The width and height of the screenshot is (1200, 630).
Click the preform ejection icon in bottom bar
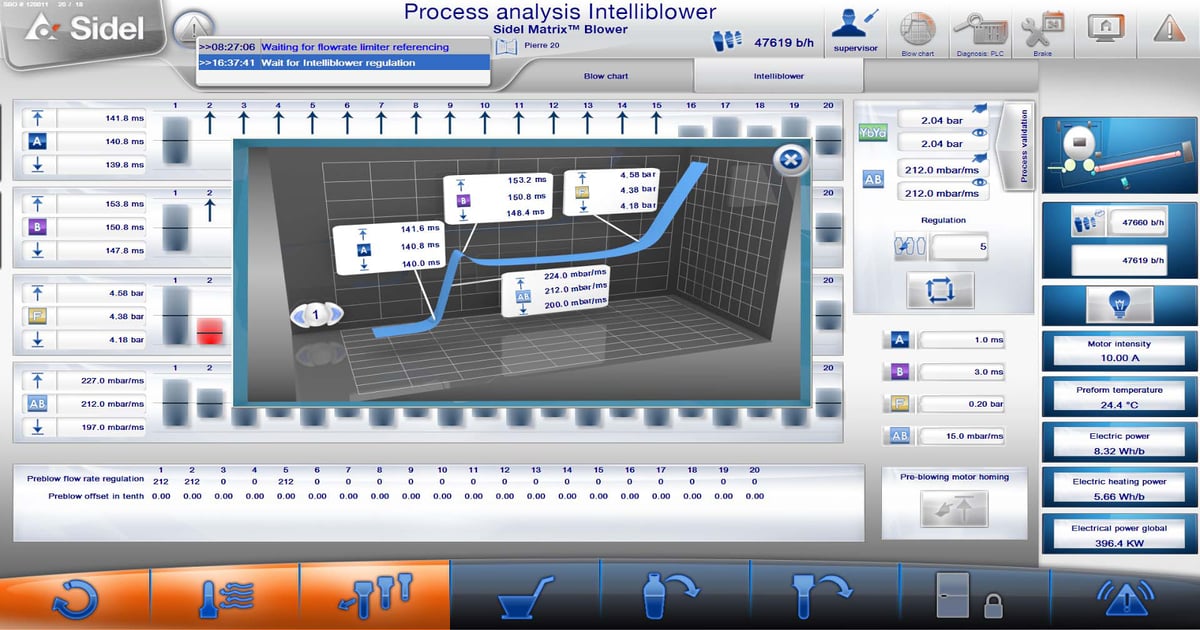pos(824,596)
